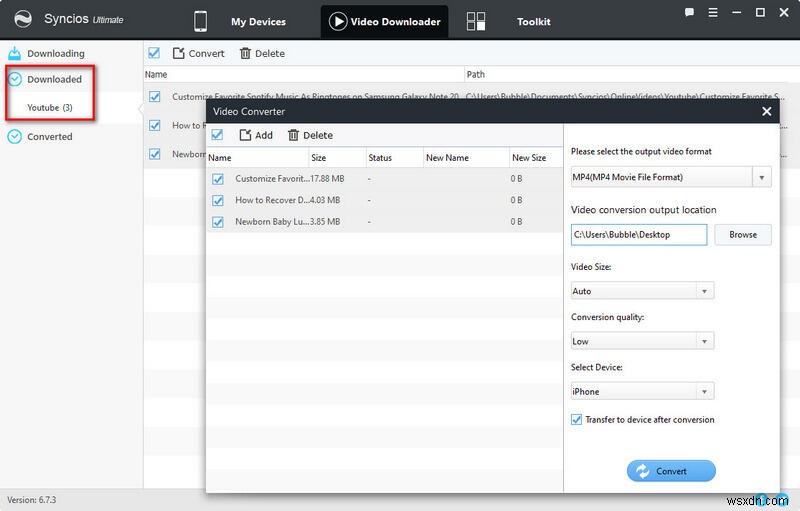
Task: Uncheck Newborn Baby Lu... in converter list
Action: [218, 222]
